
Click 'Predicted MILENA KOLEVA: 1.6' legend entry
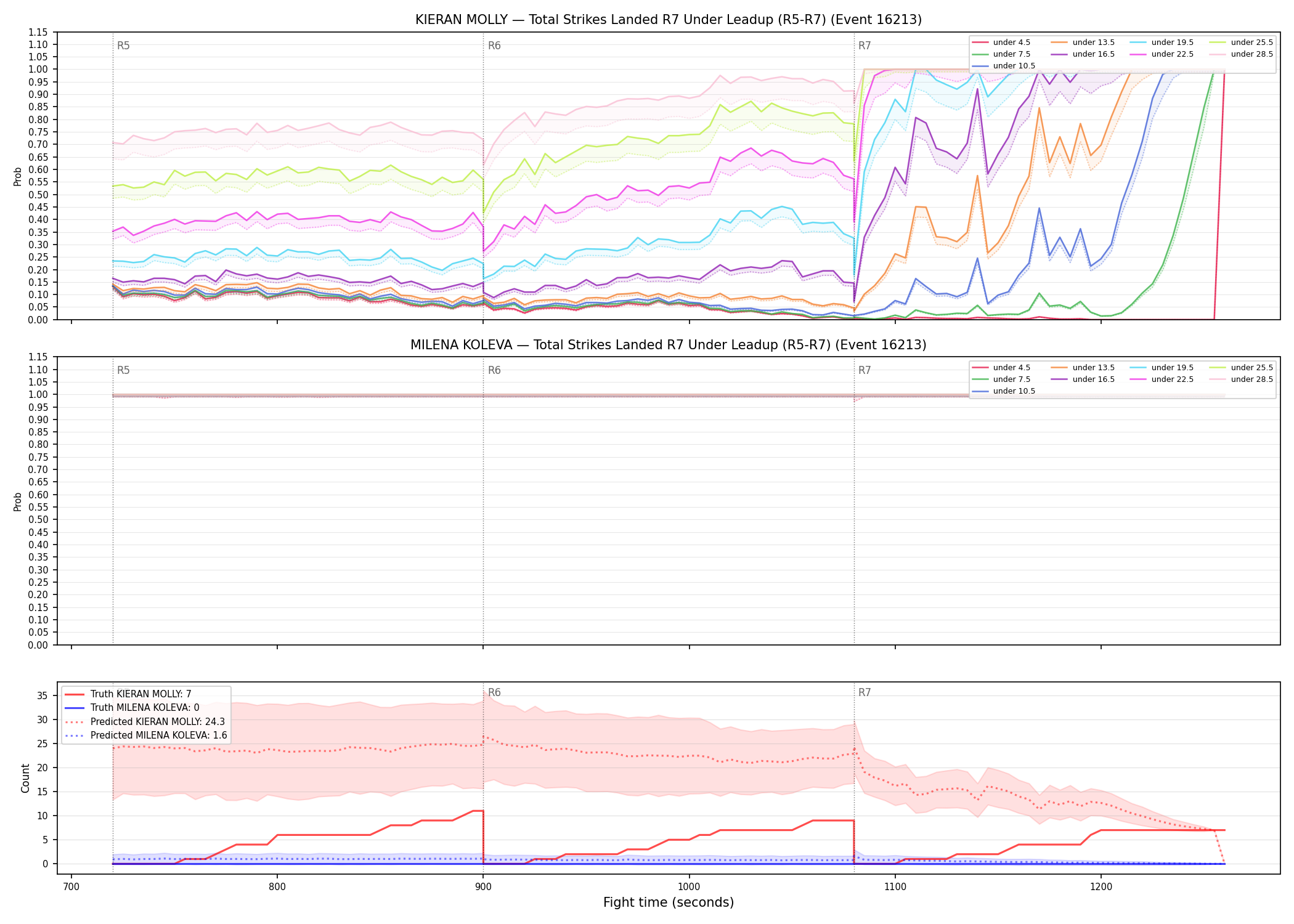coord(146,736)
